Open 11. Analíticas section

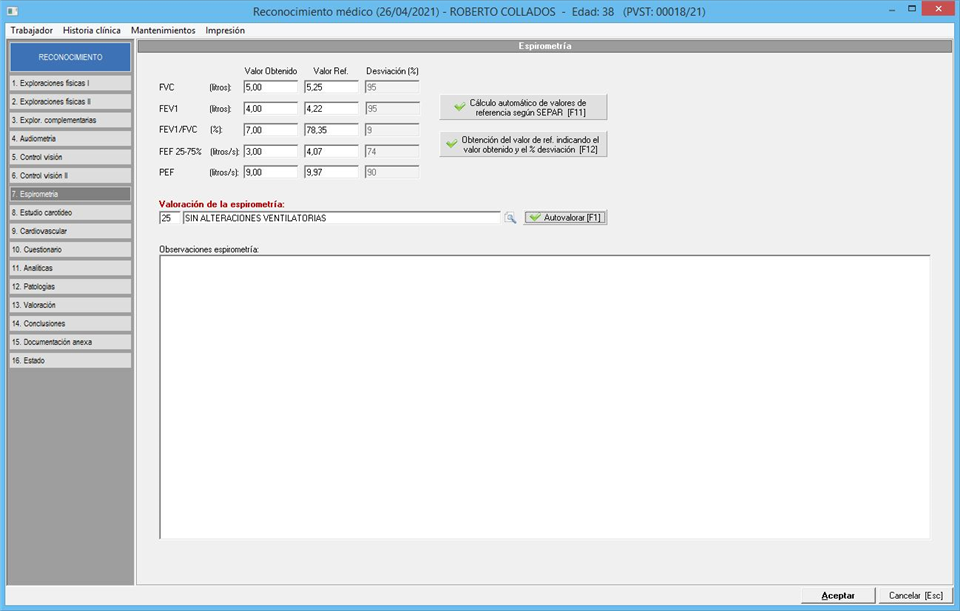coord(70,268)
